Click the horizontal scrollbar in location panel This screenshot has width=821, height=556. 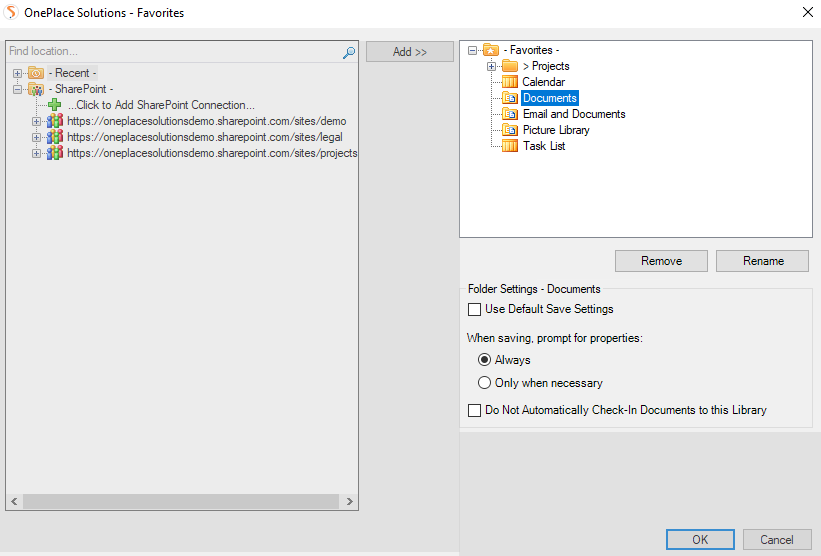coord(182,502)
